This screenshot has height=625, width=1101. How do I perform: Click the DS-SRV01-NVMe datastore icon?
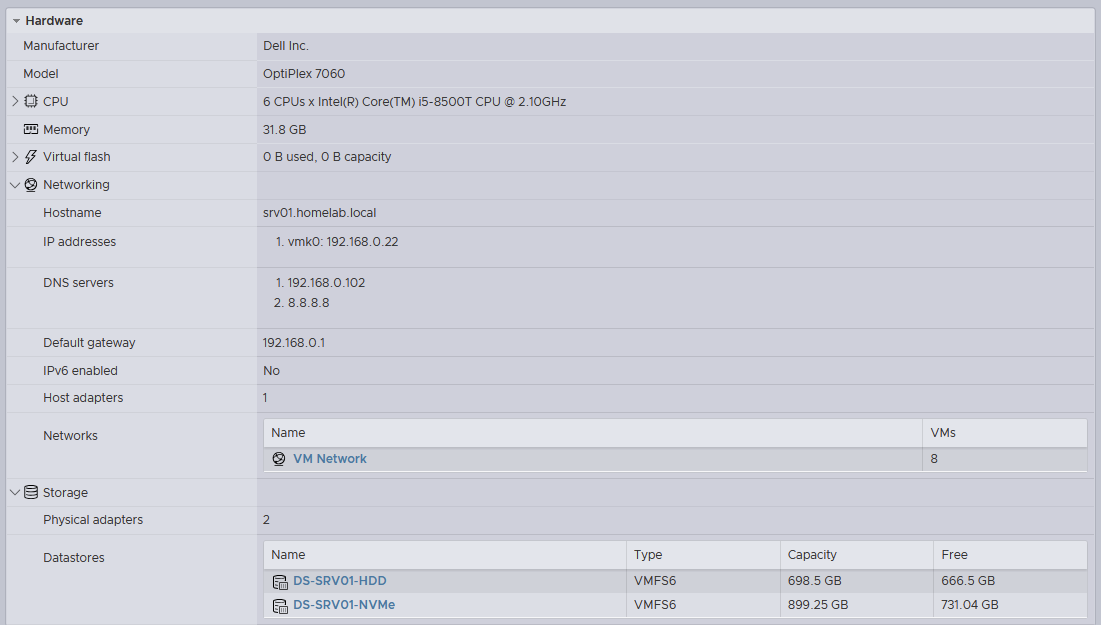point(280,605)
